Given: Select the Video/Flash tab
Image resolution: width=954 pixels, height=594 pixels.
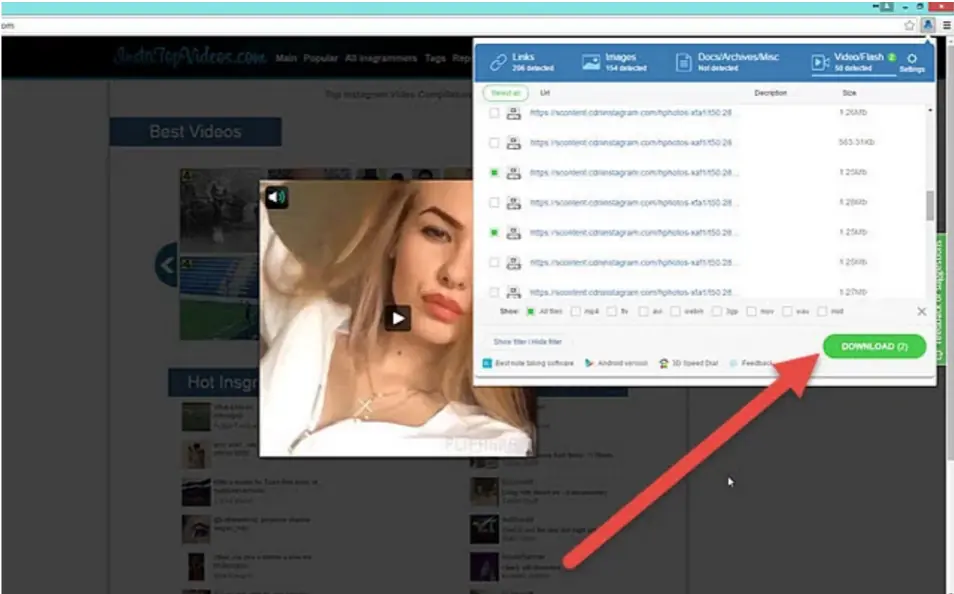Looking at the screenshot, I should tap(853, 61).
